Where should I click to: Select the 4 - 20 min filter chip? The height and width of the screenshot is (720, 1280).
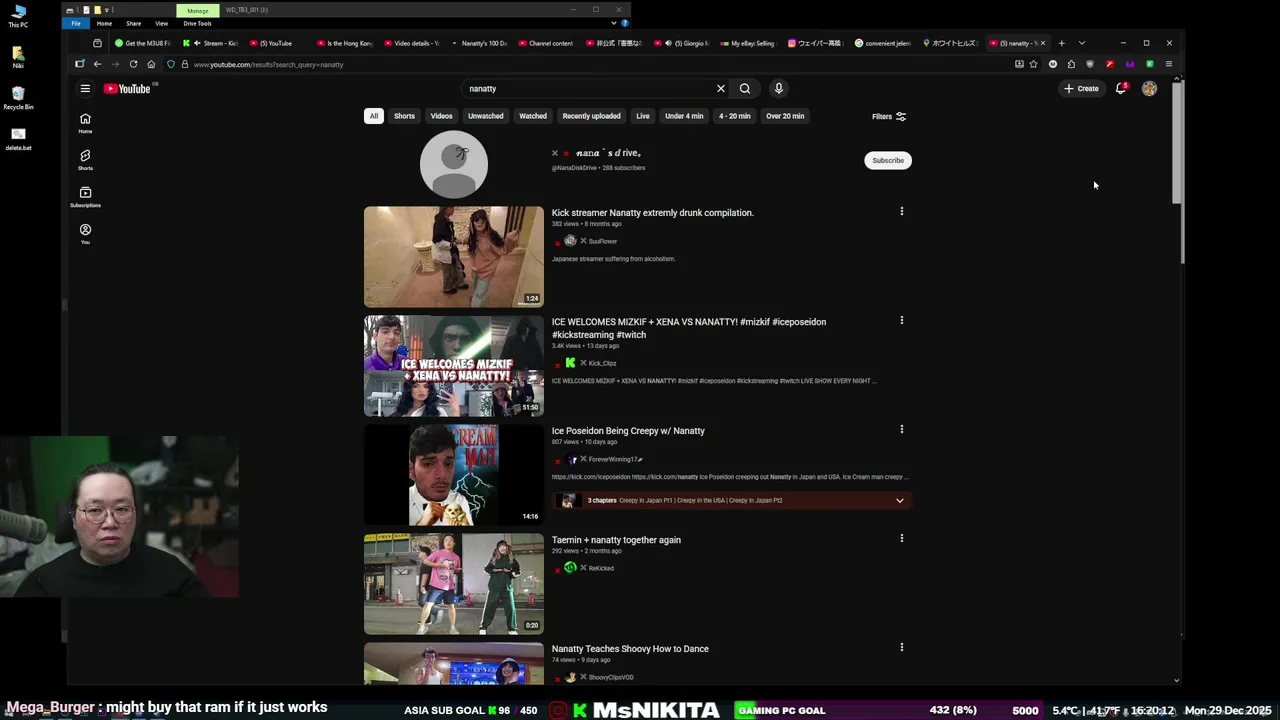[734, 116]
